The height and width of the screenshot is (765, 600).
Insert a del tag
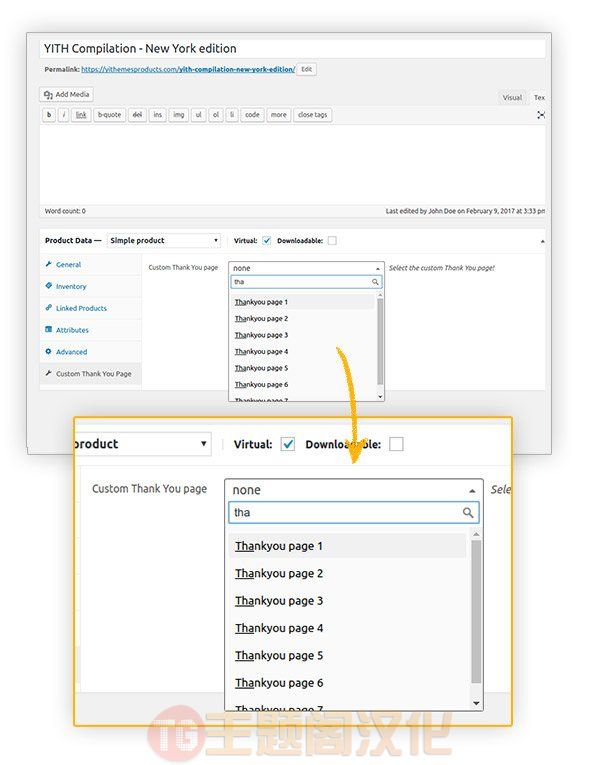click(137, 115)
